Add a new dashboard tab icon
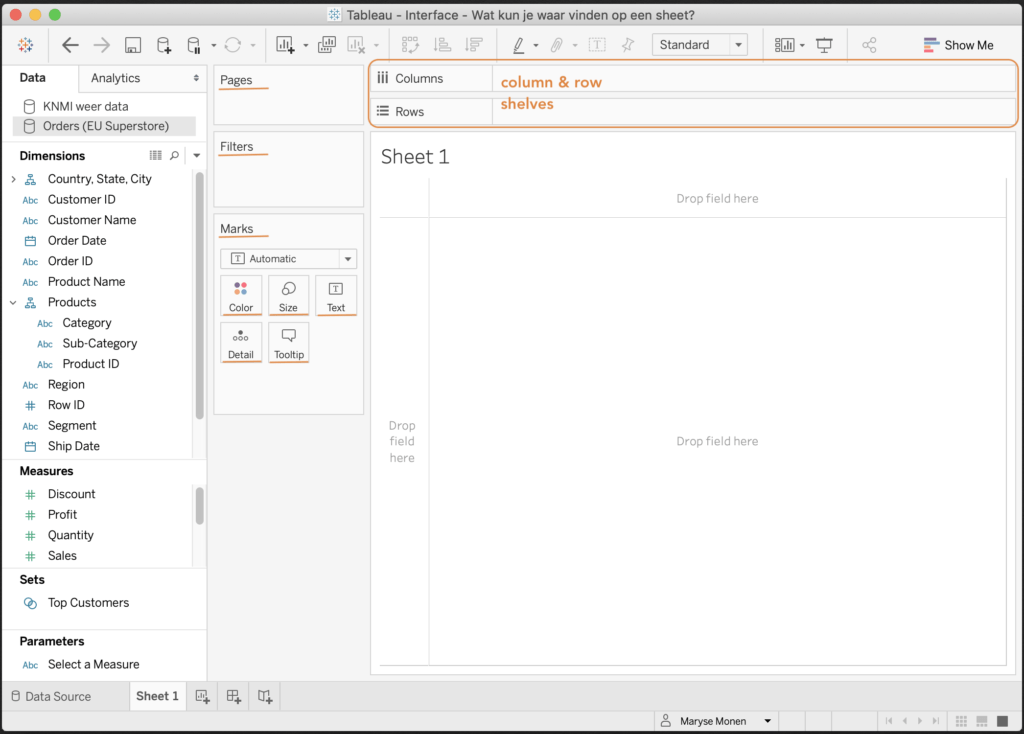This screenshot has height=734, width=1024. [x=234, y=696]
